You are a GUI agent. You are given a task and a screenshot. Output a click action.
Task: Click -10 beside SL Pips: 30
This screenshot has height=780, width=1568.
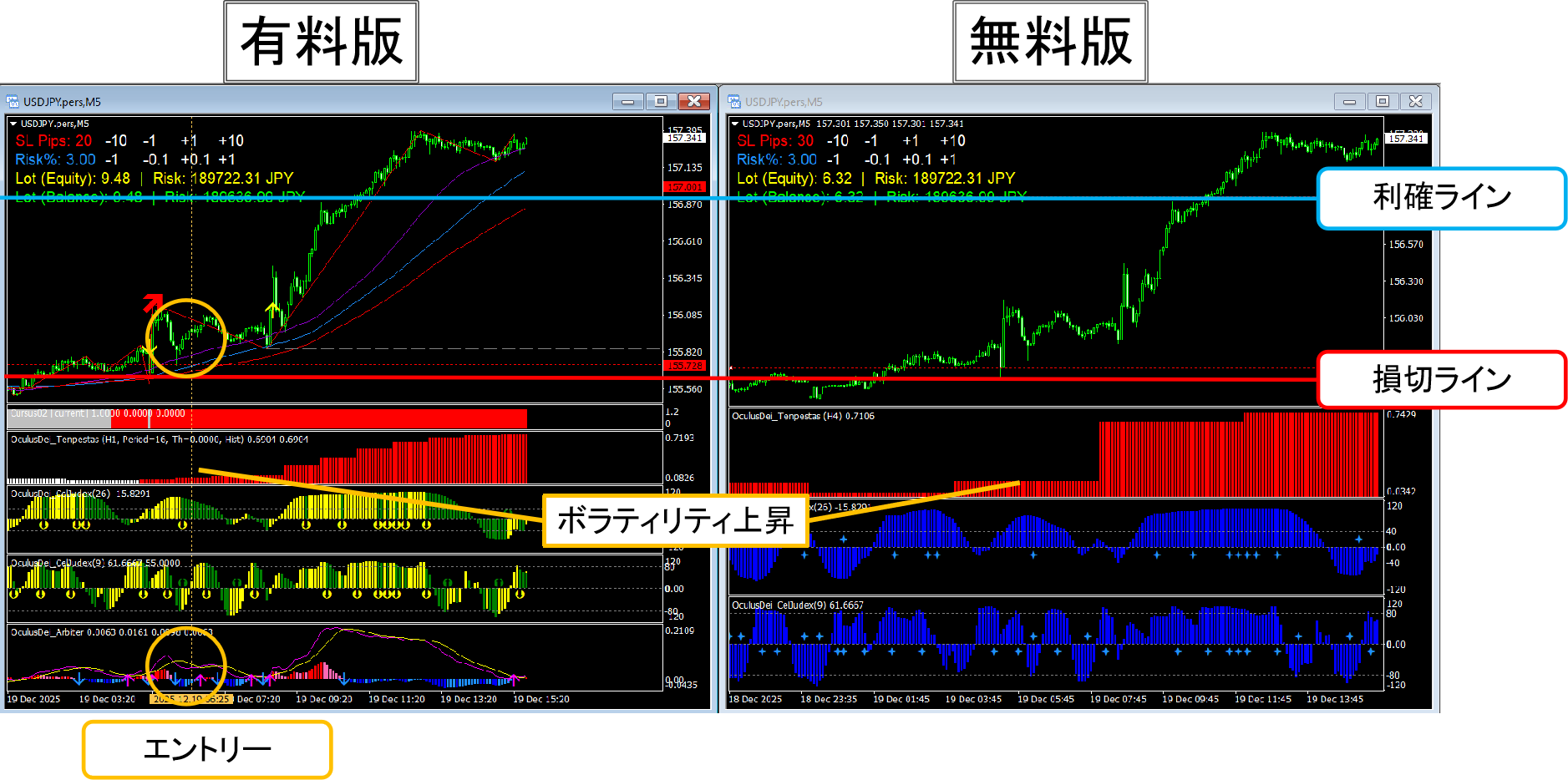837,141
